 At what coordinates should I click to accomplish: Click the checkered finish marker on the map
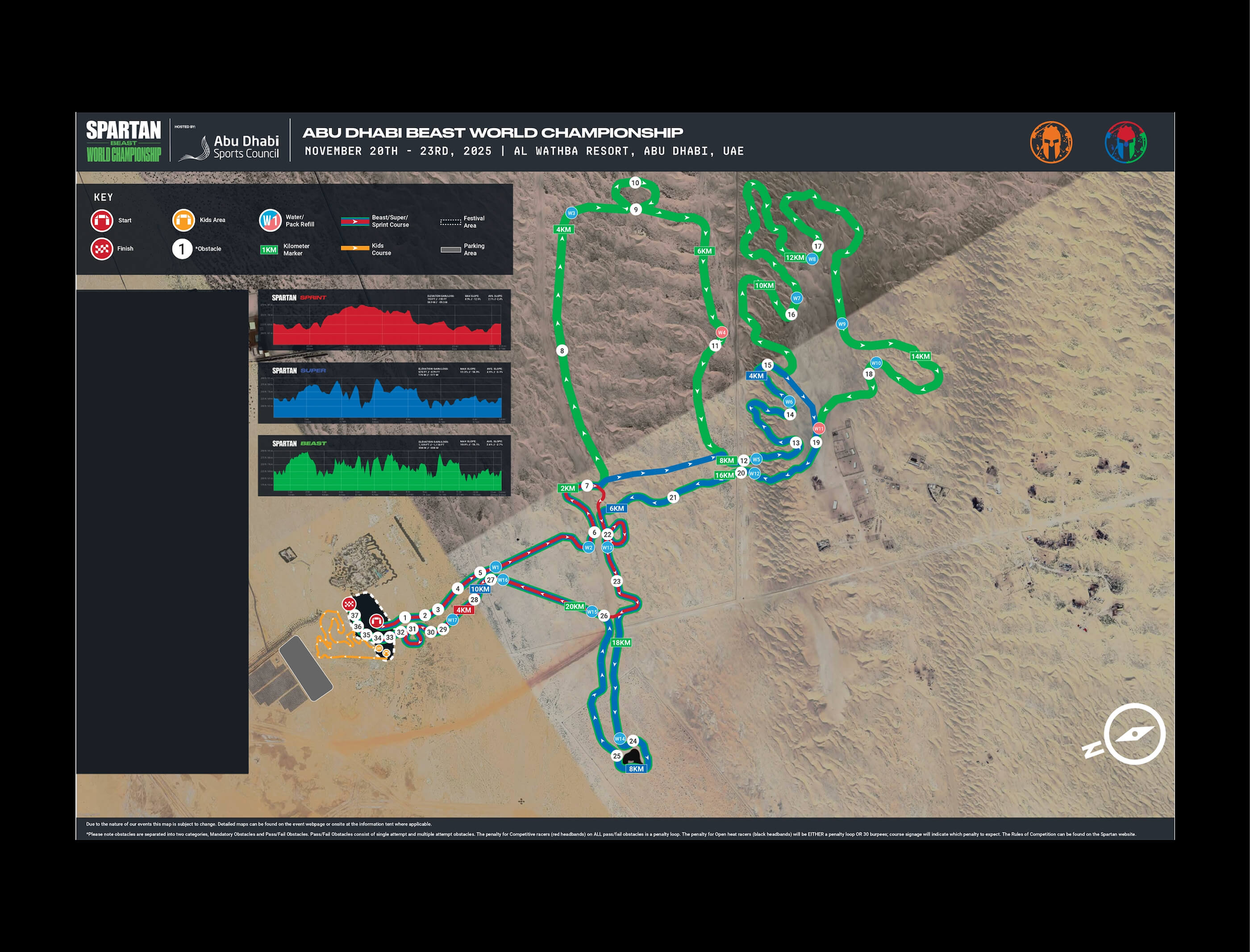(349, 603)
